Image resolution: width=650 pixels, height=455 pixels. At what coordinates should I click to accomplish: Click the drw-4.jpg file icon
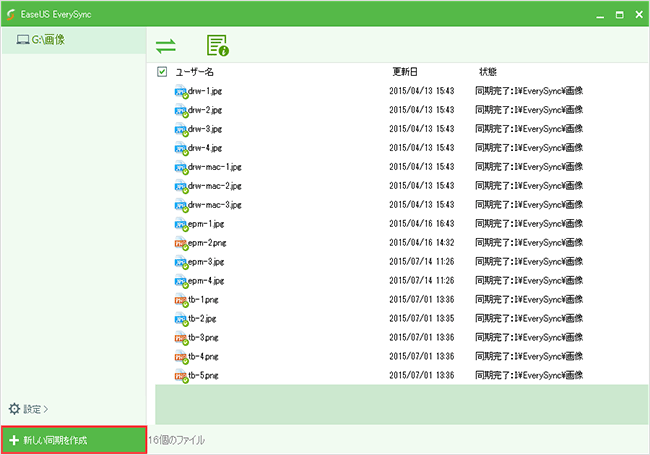(x=181, y=149)
